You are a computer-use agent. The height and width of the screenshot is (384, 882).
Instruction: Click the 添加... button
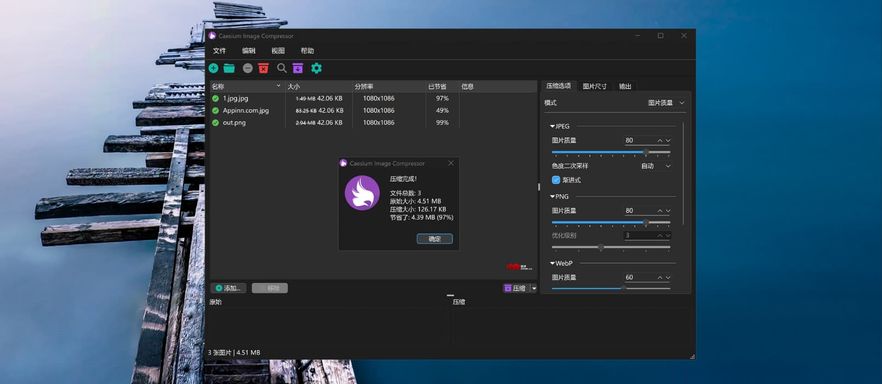click(228, 288)
